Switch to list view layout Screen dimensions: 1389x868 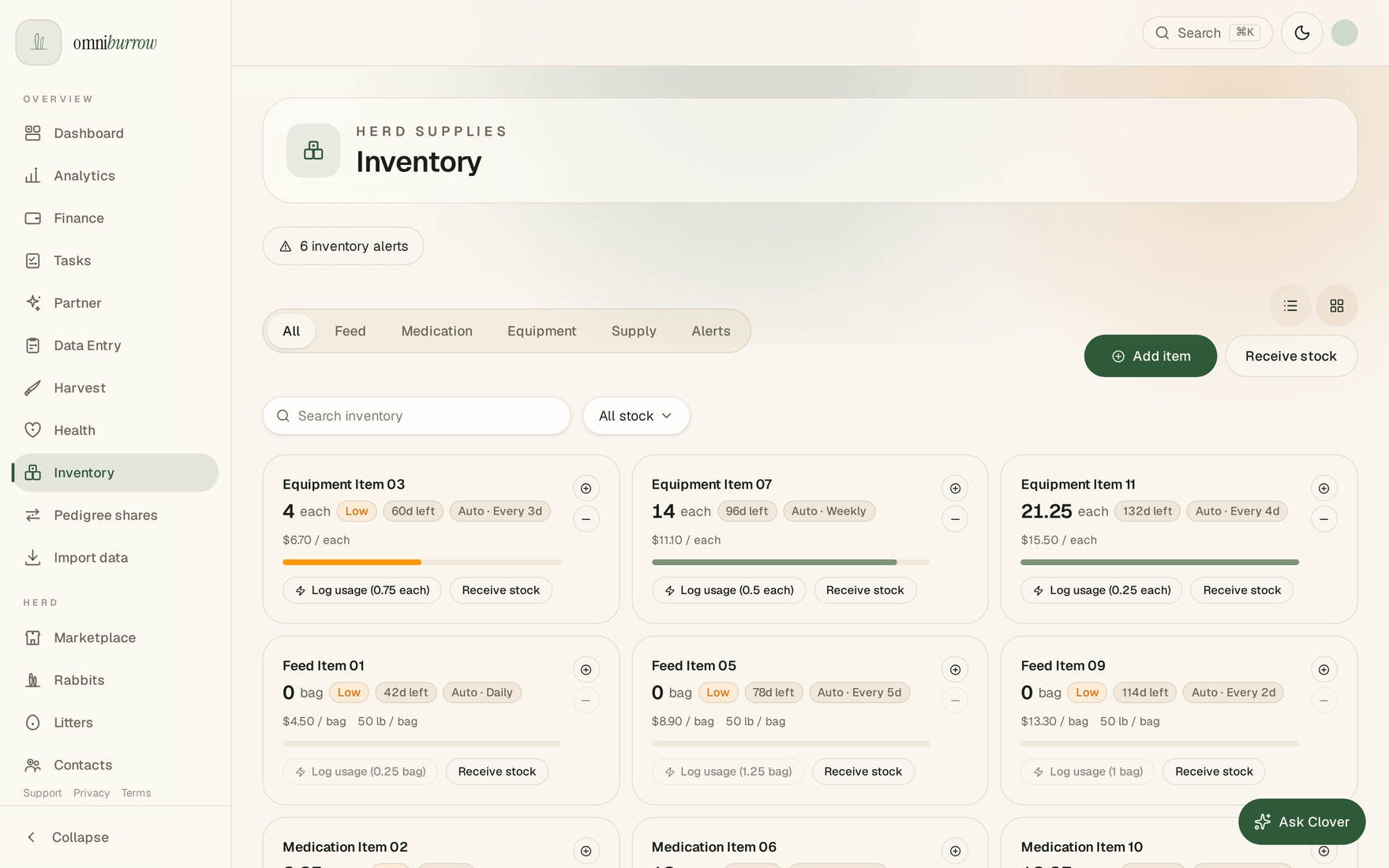tap(1291, 305)
